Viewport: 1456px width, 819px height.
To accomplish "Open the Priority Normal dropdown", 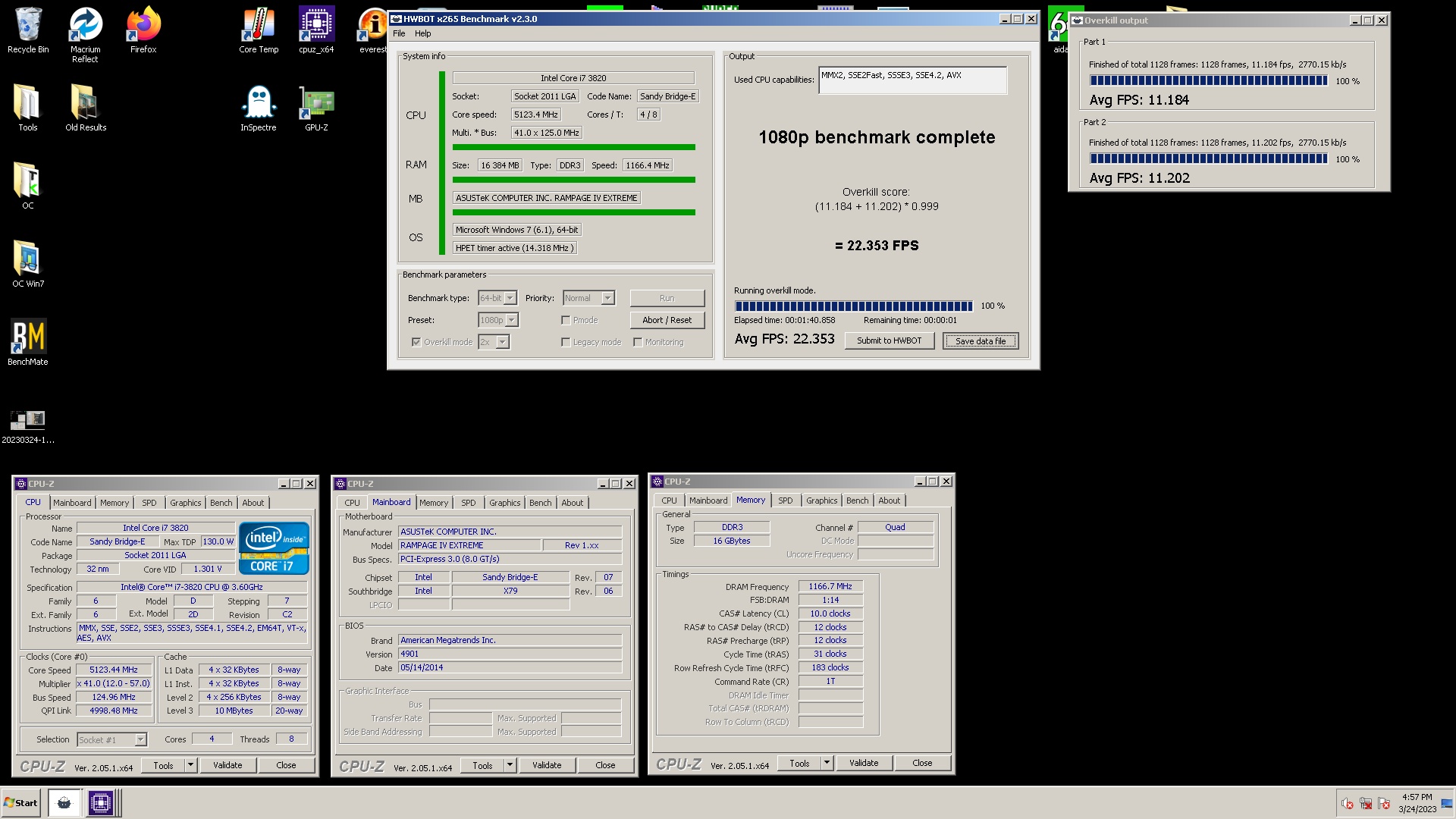I will [588, 298].
